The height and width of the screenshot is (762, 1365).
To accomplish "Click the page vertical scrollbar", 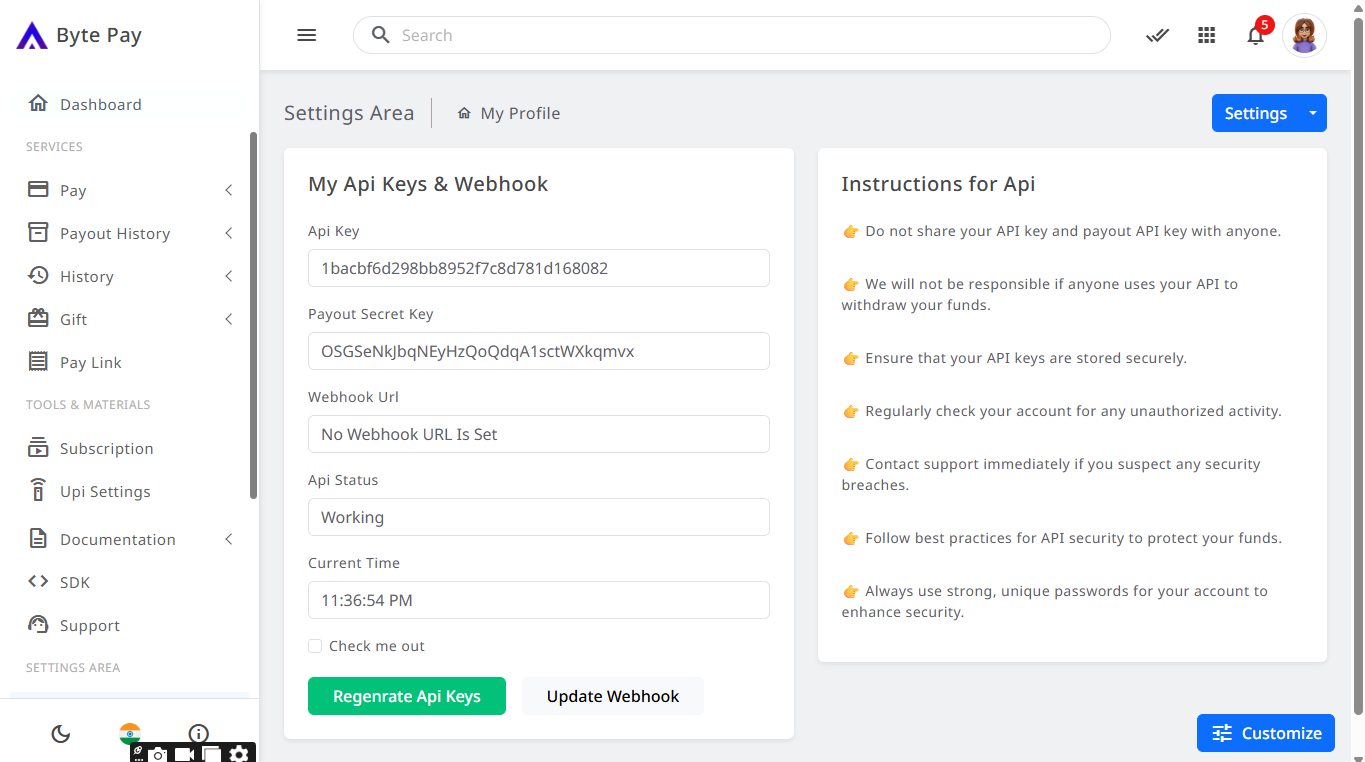I will 1357,365.
